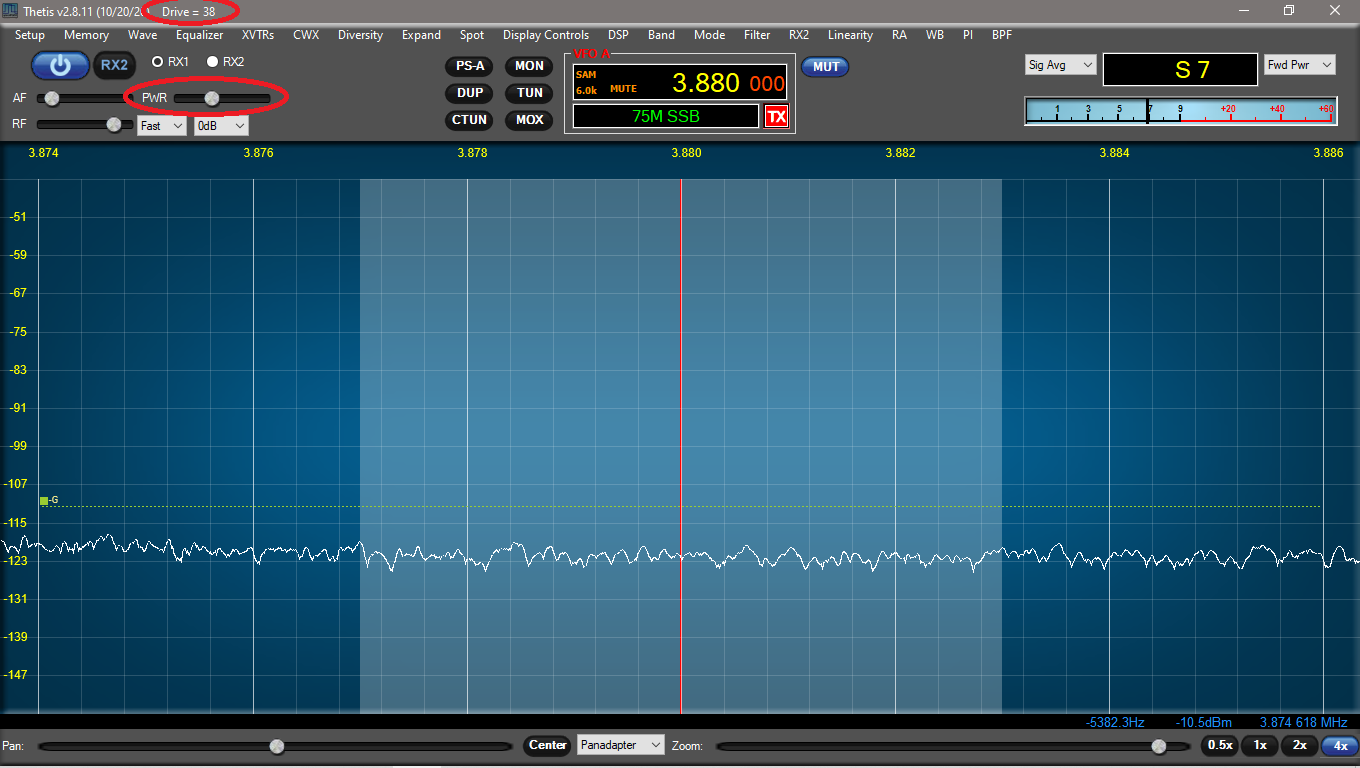Viewport: 1360px width, 768px height.
Task: Set zoom to 2x
Action: pyautogui.click(x=1299, y=745)
